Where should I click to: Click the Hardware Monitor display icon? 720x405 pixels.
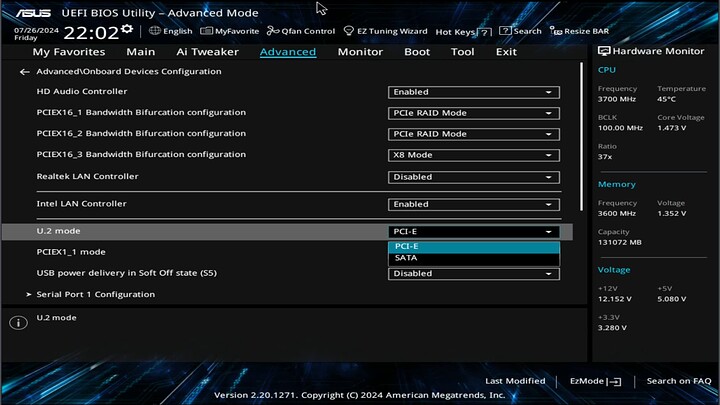point(604,51)
